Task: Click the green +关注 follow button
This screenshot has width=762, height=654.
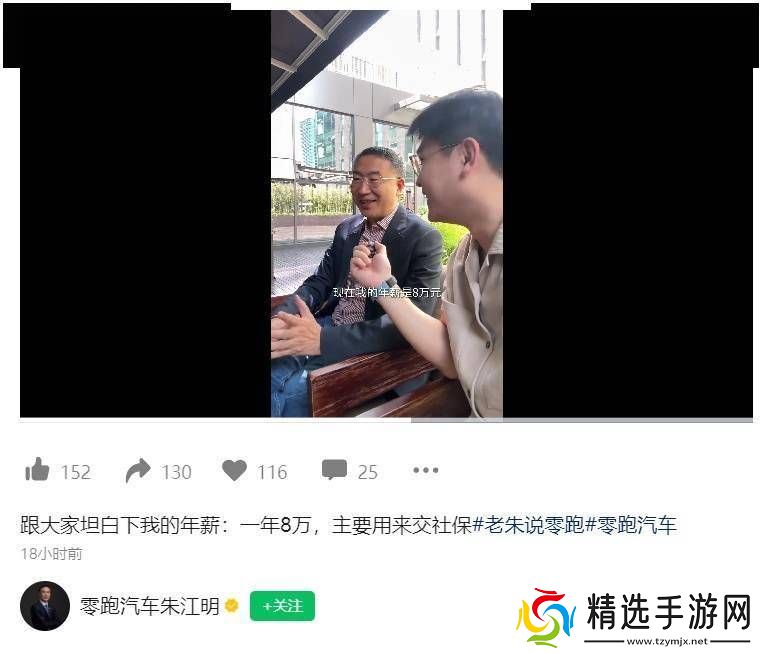Action: click(x=282, y=606)
